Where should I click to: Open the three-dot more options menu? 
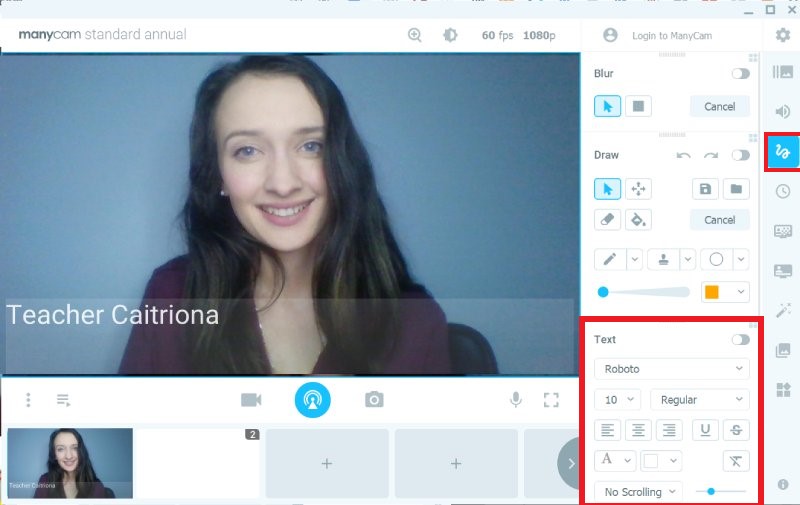[x=28, y=400]
